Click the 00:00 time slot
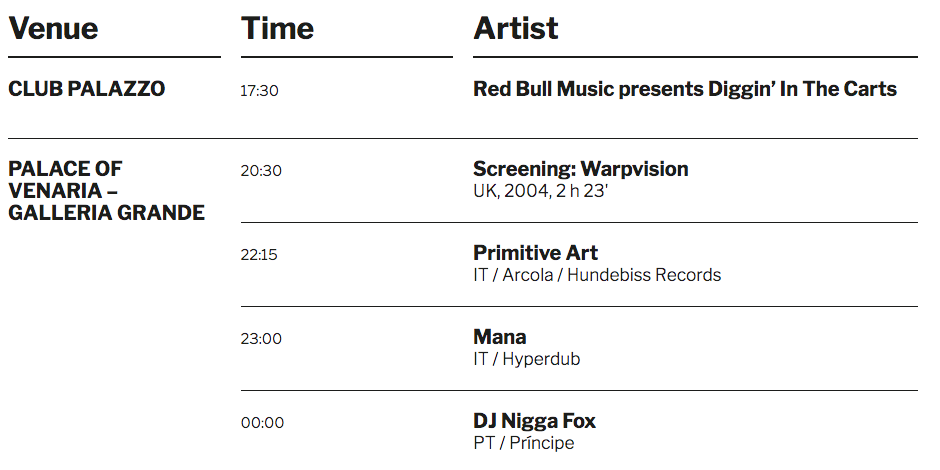 coord(262,423)
